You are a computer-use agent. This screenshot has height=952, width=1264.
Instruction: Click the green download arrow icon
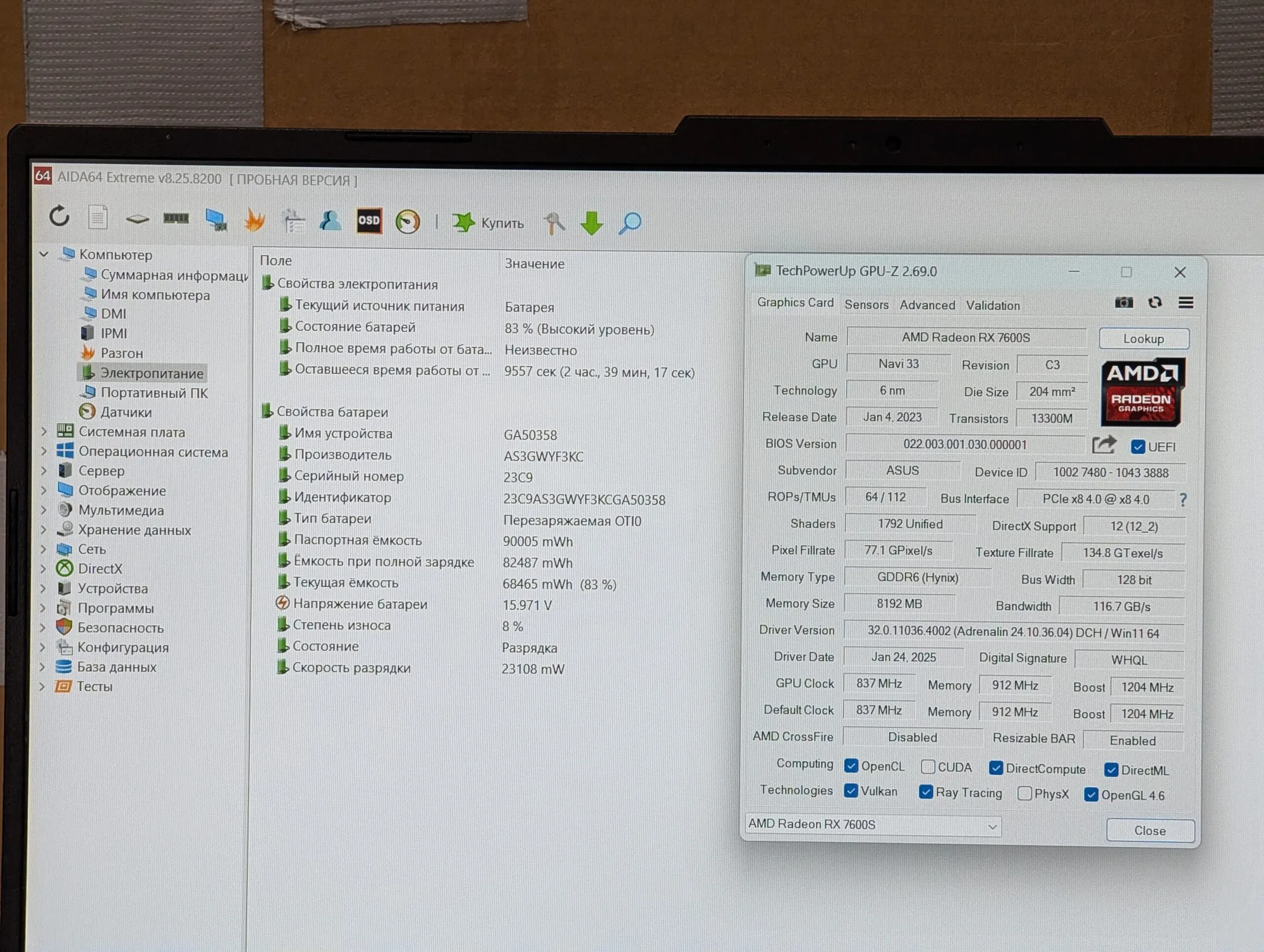tap(592, 223)
